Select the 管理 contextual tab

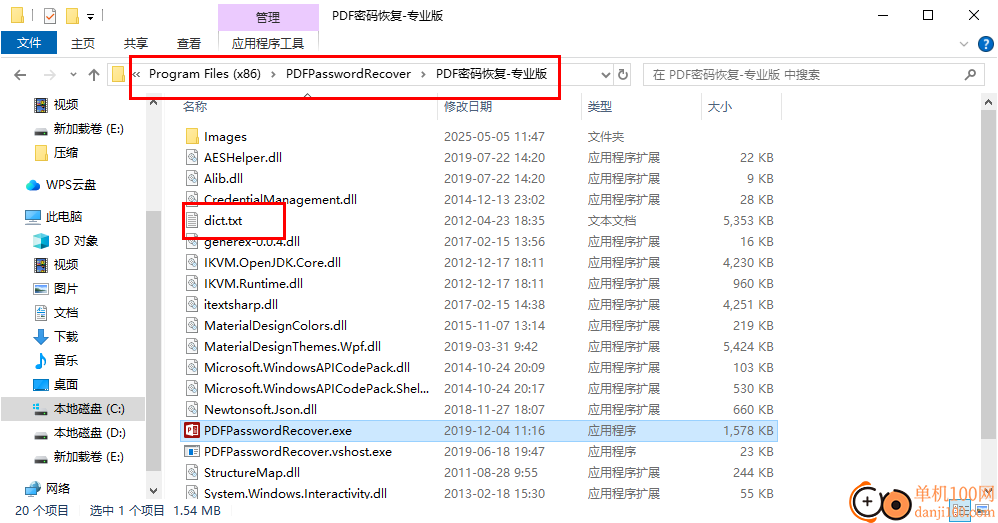pyautogui.click(x=268, y=17)
